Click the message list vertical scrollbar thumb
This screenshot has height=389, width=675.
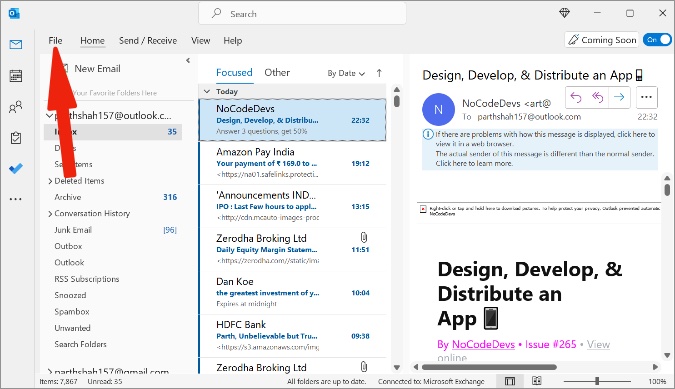click(397, 101)
